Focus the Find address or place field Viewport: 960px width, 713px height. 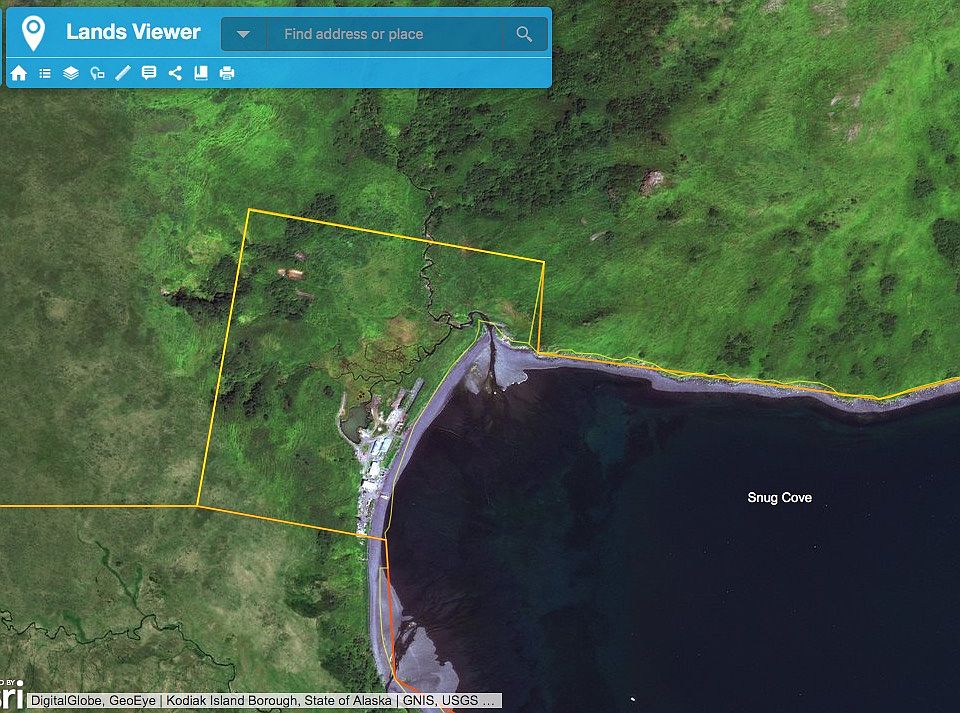(384, 34)
